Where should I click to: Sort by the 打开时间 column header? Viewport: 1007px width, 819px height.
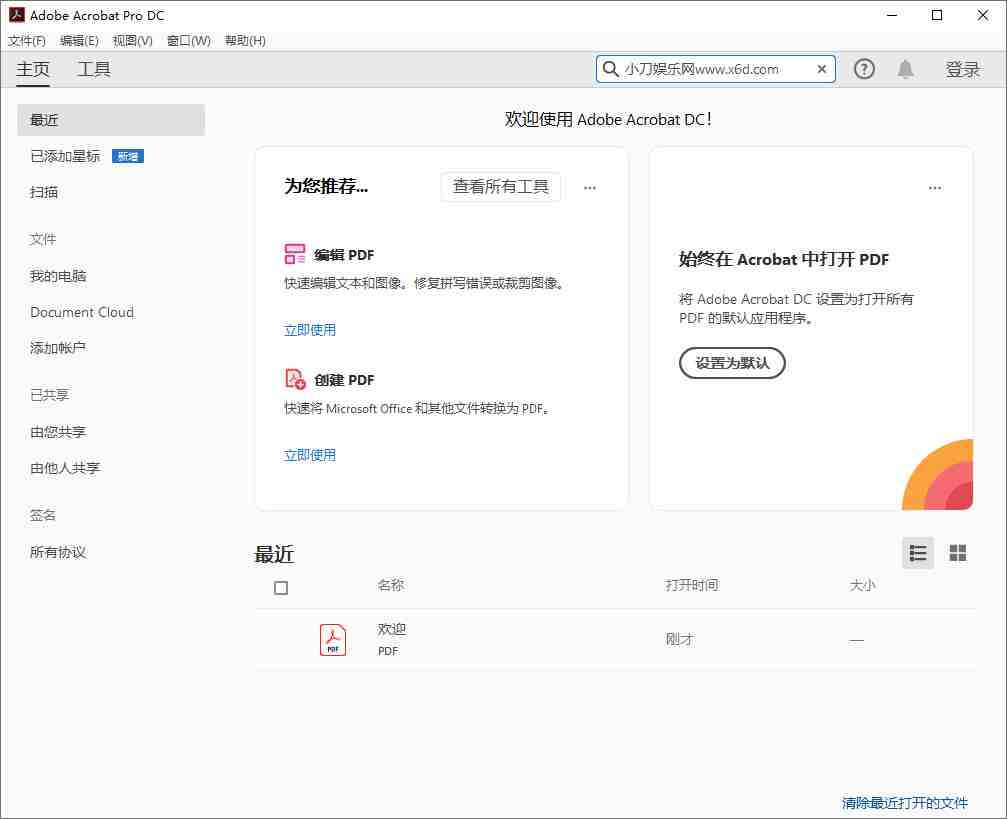pos(691,585)
